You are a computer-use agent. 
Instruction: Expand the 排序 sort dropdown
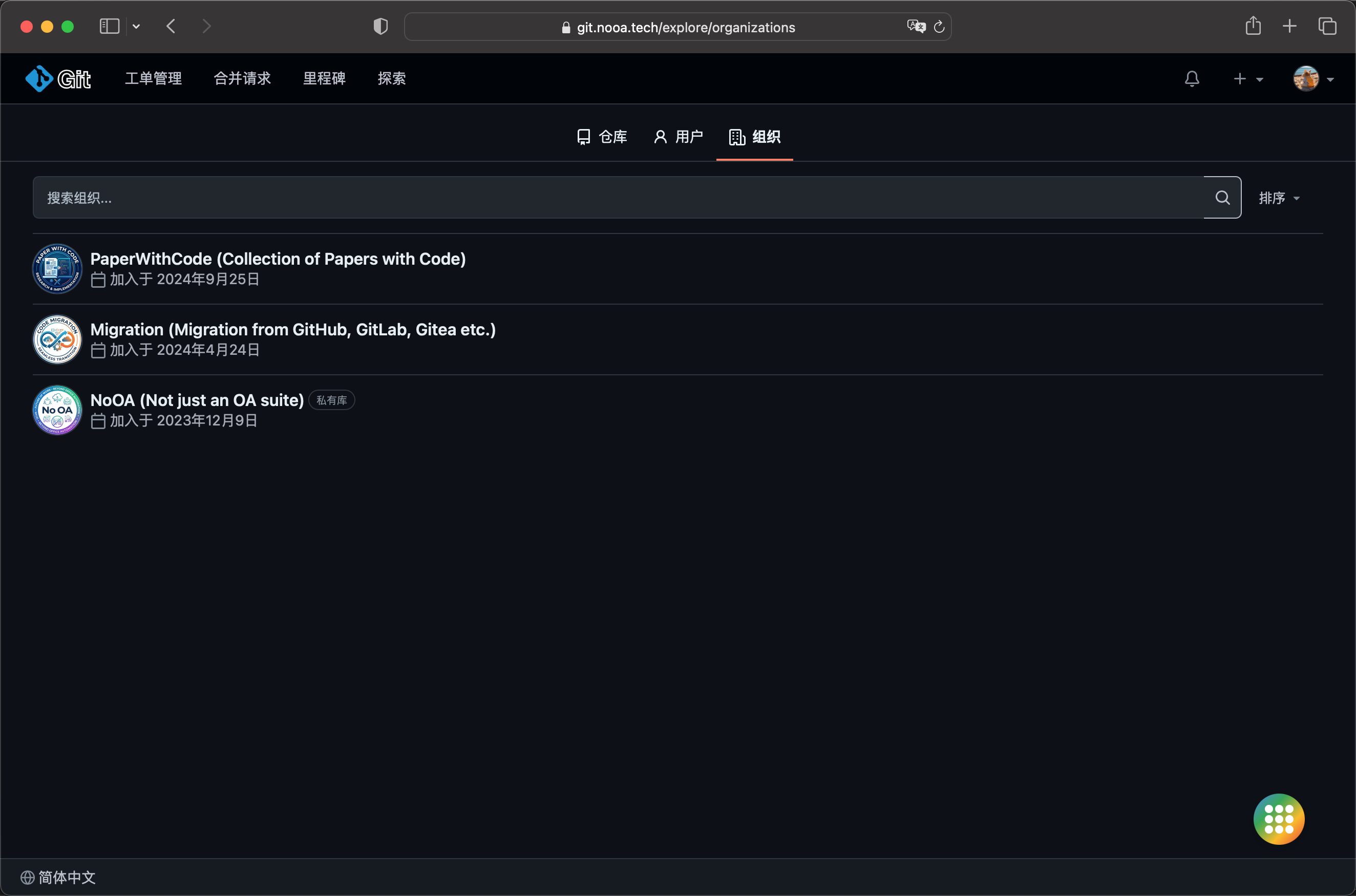tap(1279, 198)
